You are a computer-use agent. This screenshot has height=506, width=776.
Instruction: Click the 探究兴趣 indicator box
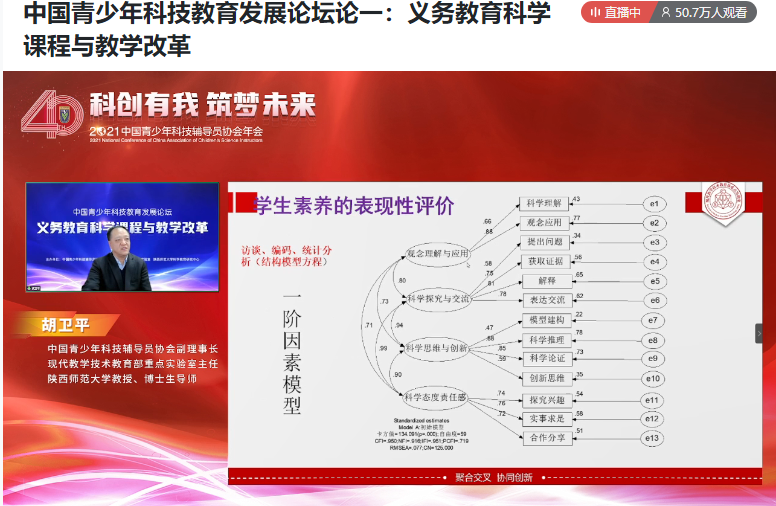(x=547, y=400)
